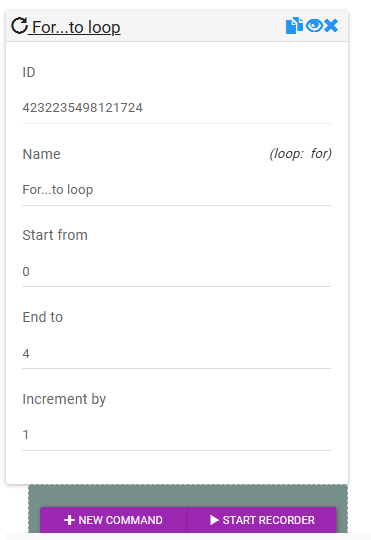The width and height of the screenshot is (371, 540).
Task: Remove the For...to loop command with X
Action: (331, 26)
